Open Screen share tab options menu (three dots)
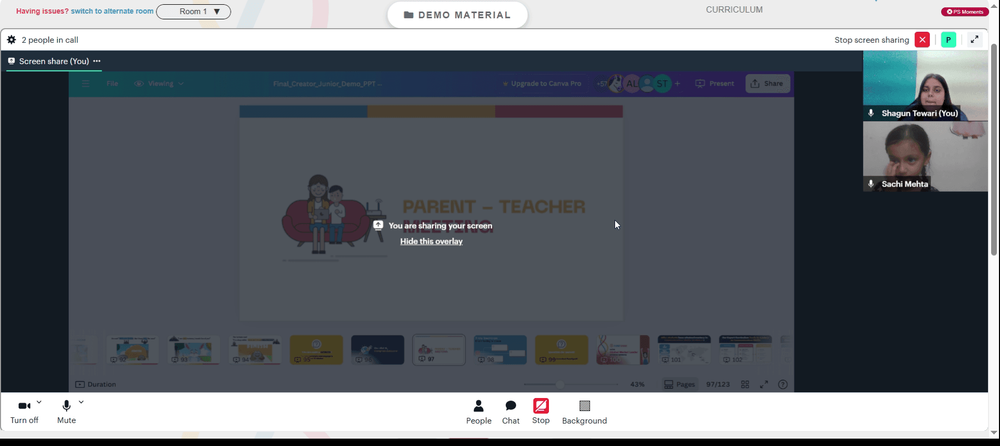The image size is (1000, 446). pos(97,61)
